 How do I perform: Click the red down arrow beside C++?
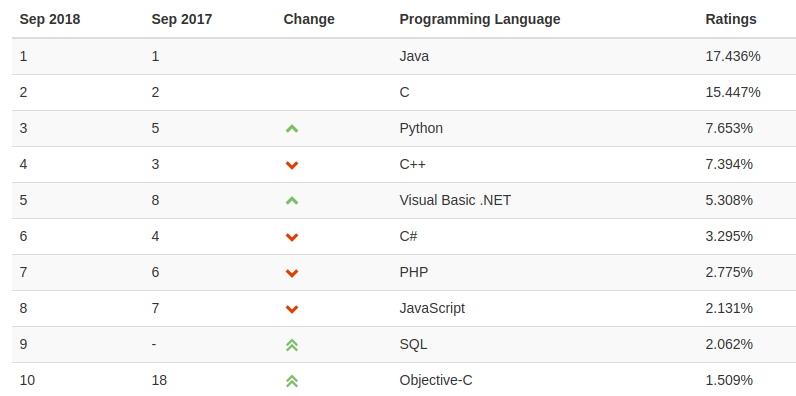[x=292, y=165]
